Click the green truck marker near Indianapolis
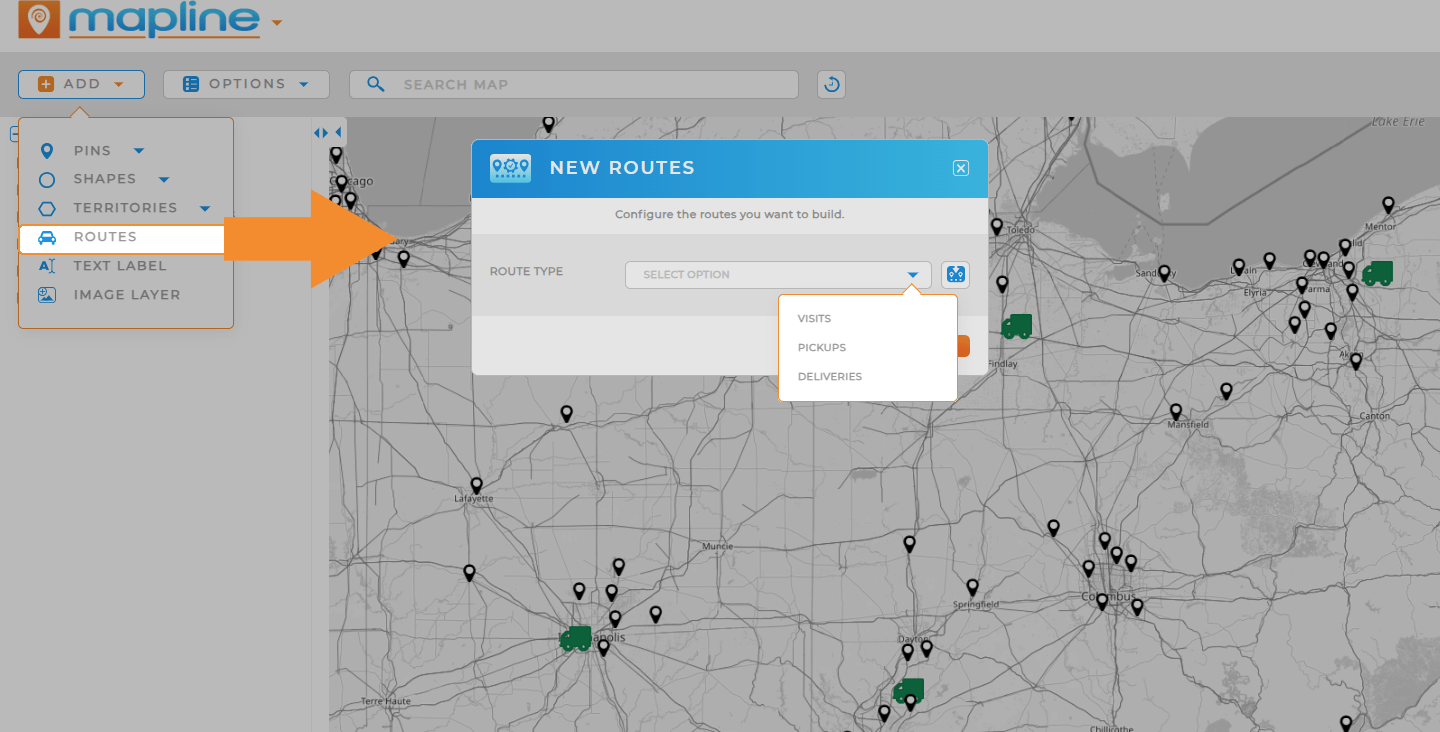This screenshot has height=732, width=1440. pyautogui.click(x=576, y=637)
